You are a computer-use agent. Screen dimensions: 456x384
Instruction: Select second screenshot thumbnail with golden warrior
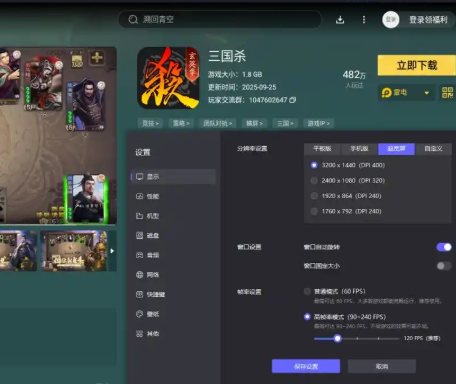(x=74, y=251)
